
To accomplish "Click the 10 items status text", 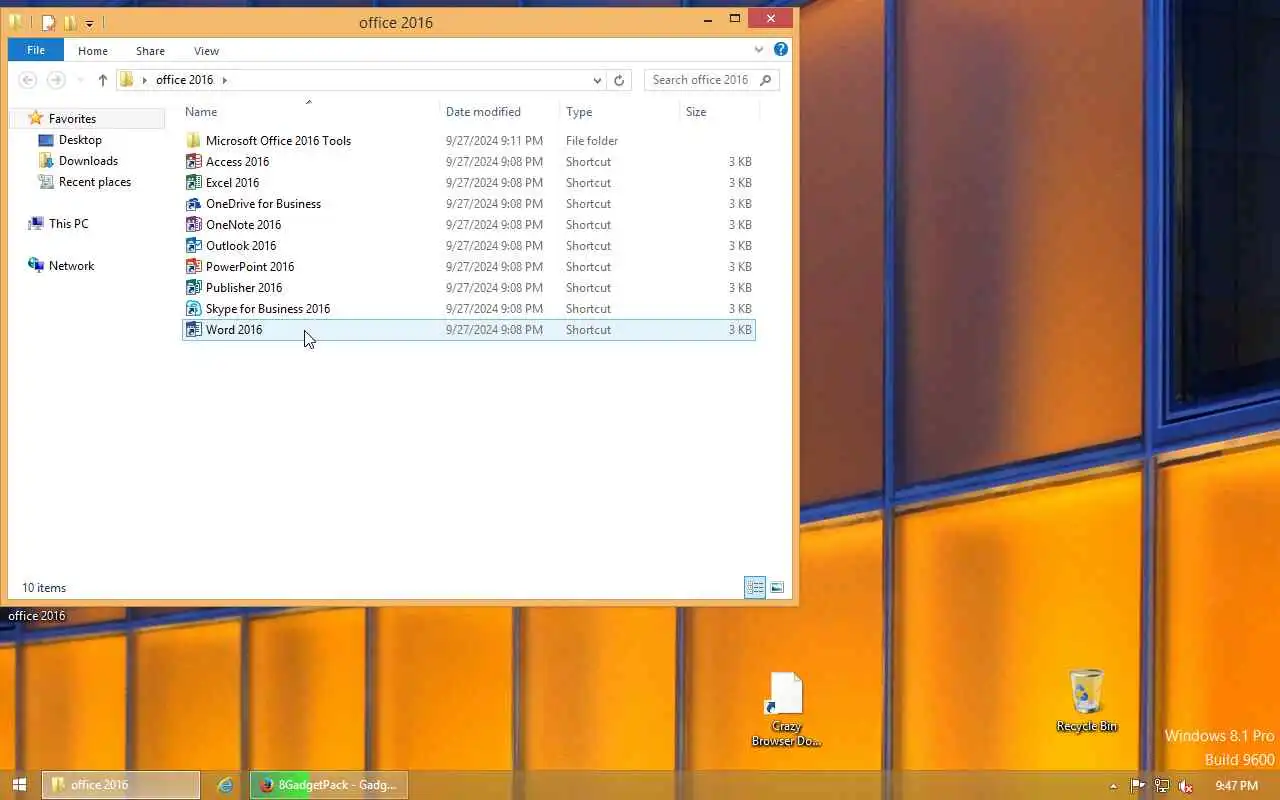I will click(x=44, y=588).
